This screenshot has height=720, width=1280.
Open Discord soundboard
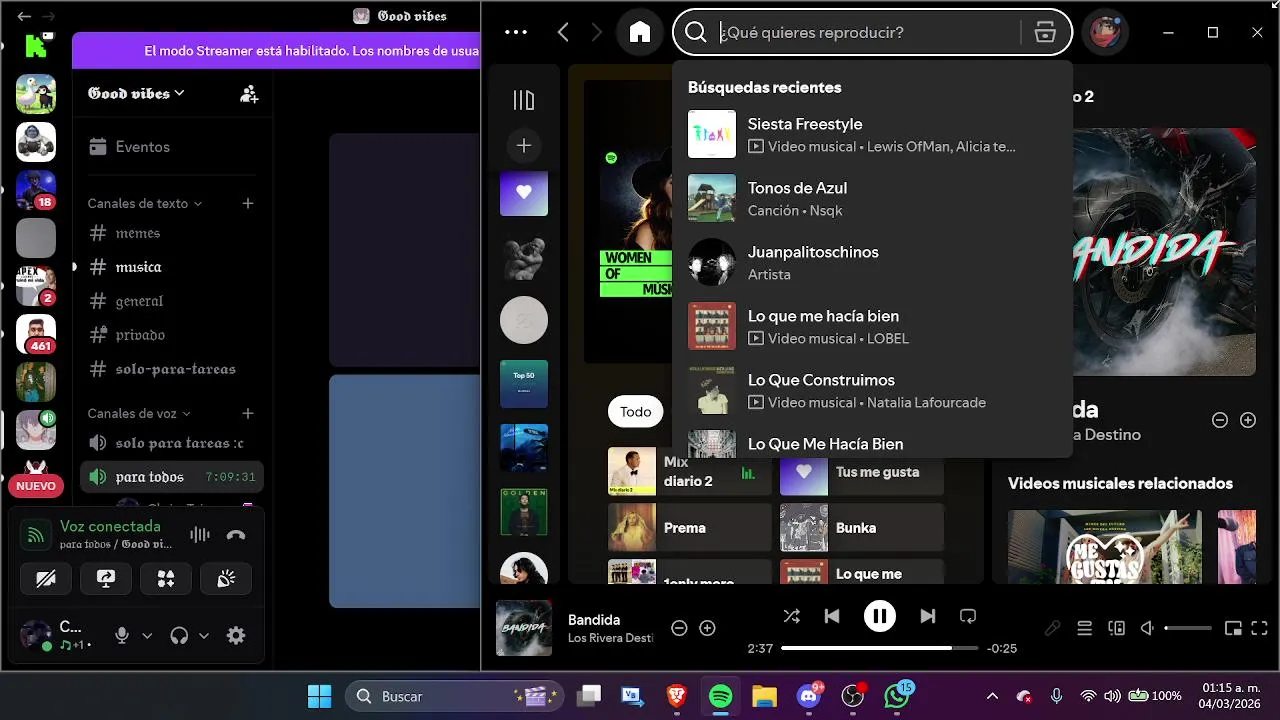226,579
